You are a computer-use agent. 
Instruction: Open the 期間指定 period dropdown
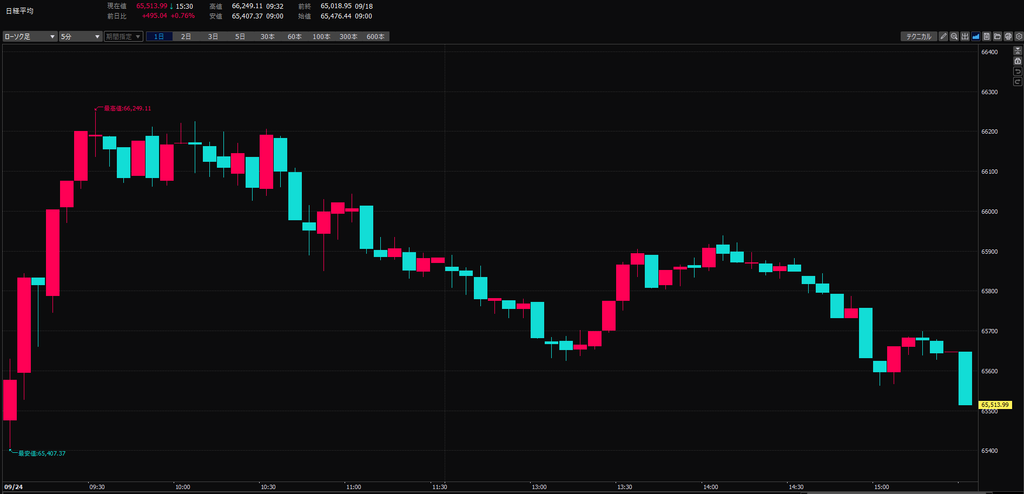pyautogui.click(x=123, y=37)
